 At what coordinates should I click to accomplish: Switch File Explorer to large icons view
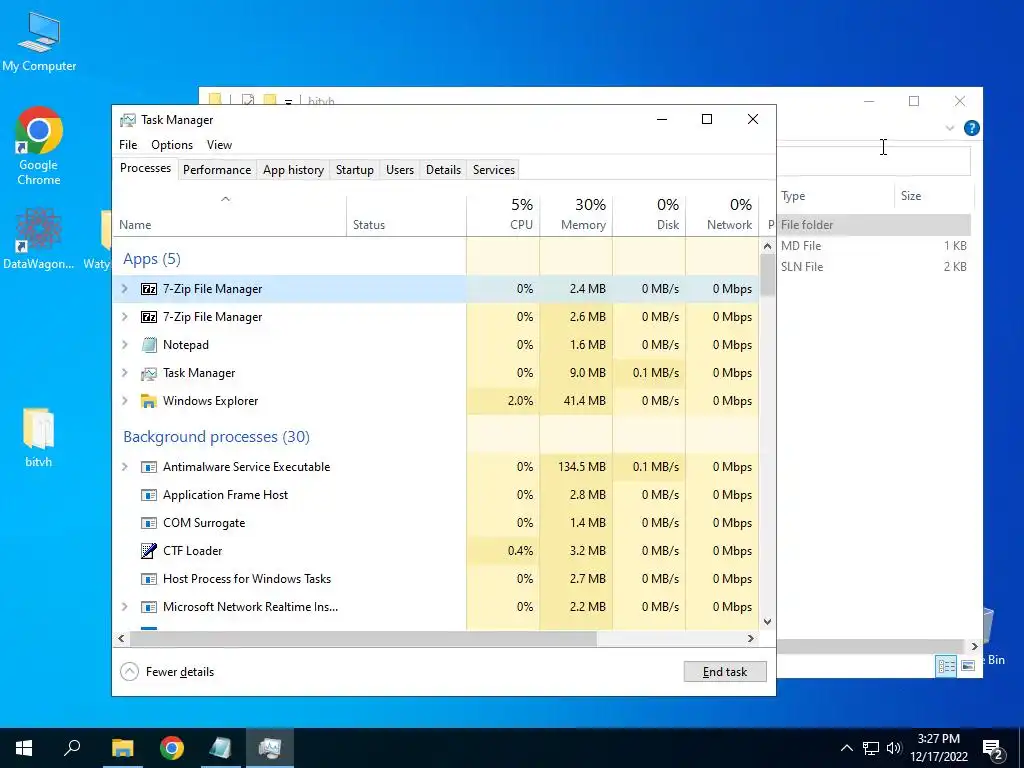coord(968,665)
